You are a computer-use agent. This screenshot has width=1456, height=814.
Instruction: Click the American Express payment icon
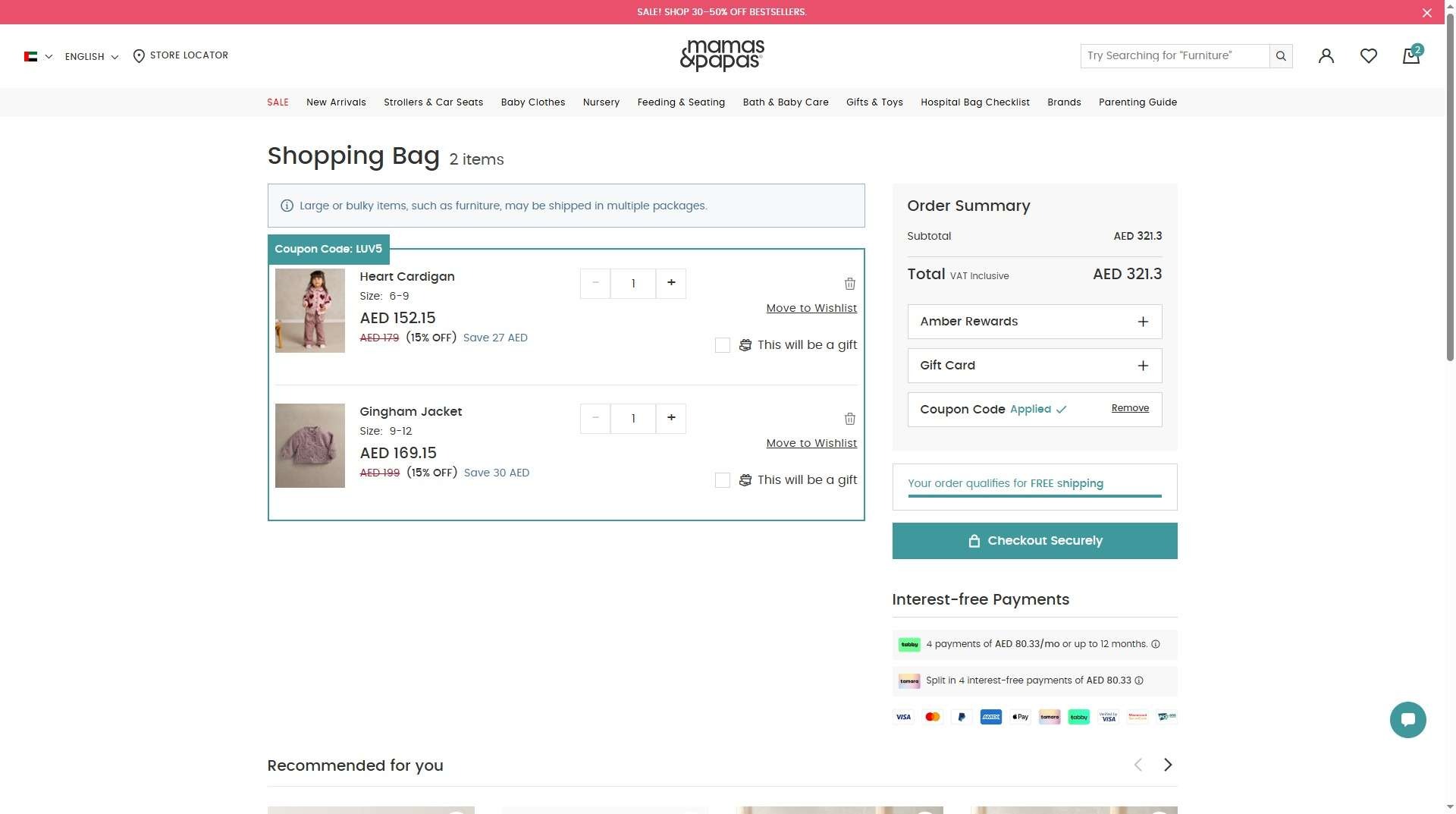[x=991, y=717]
